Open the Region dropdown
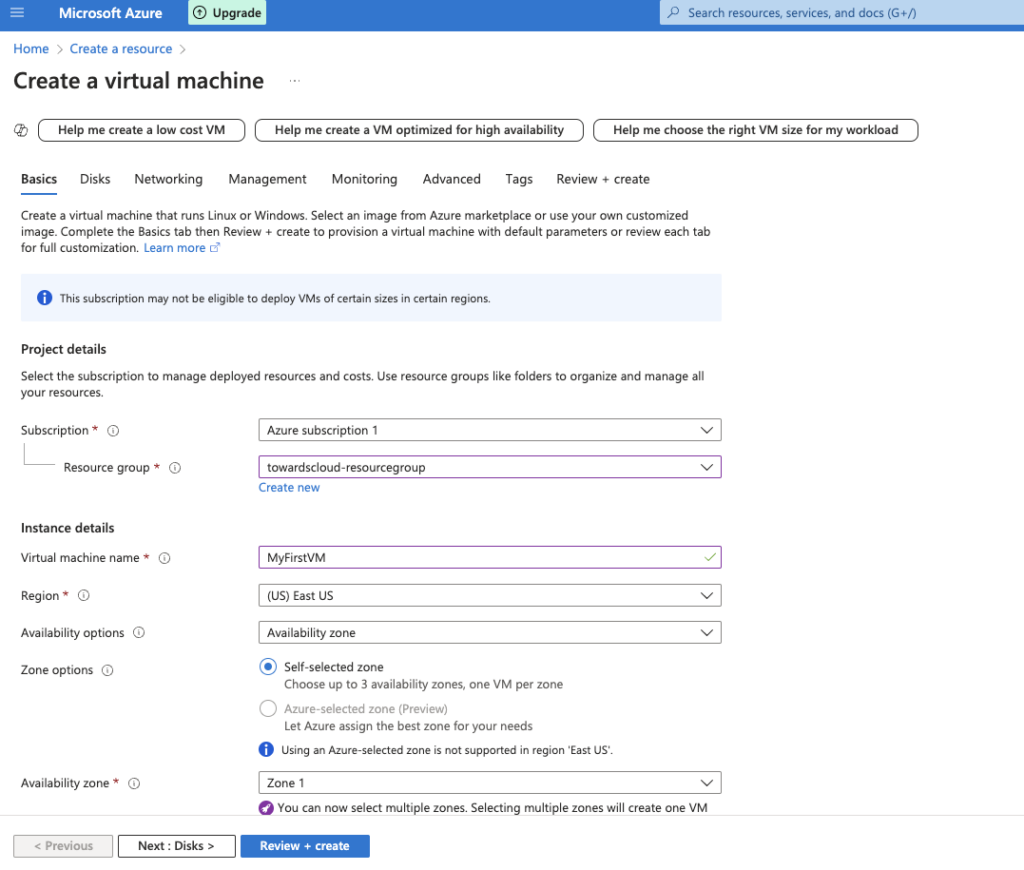 point(490,595)
